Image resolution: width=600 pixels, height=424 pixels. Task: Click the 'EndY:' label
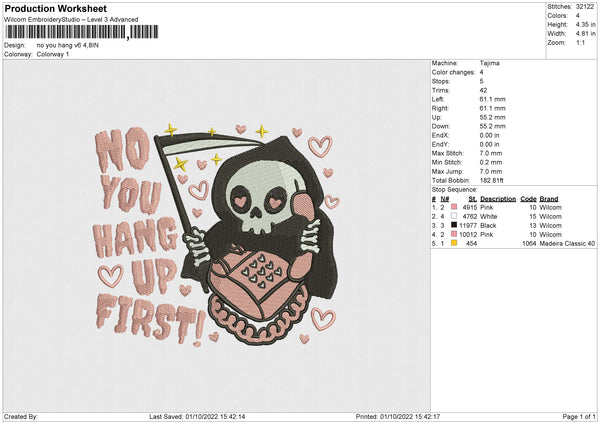[x=440, y=144]
